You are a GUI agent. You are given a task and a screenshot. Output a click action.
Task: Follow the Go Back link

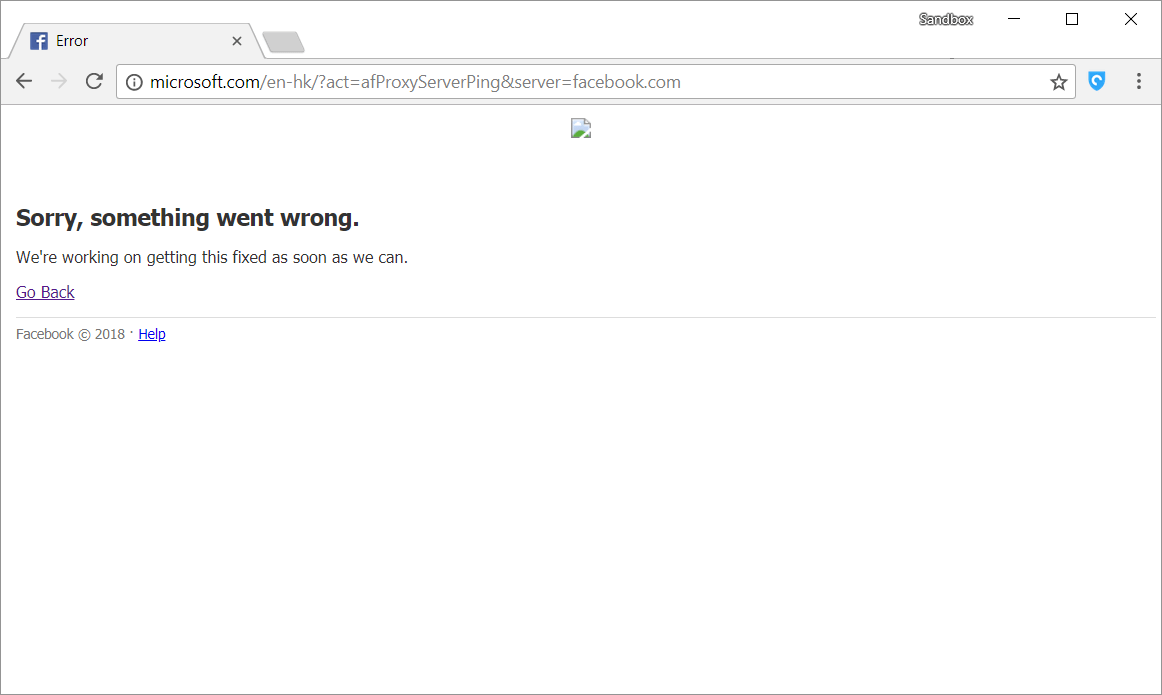coord(45,293)
